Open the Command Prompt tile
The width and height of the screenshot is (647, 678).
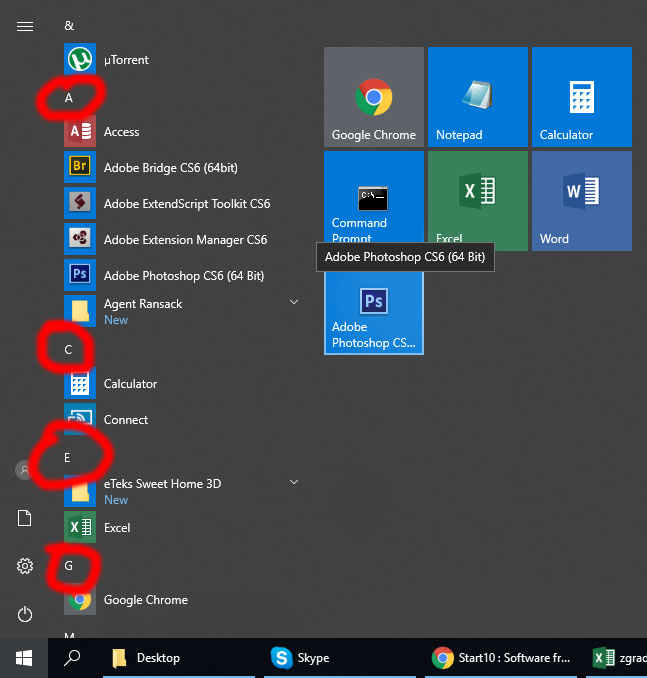tap(374, 197)
